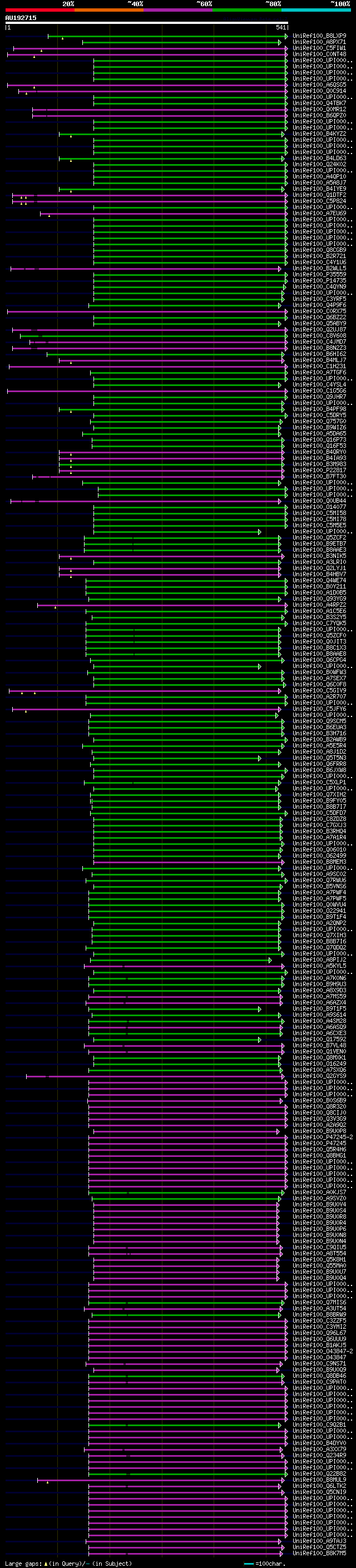356x1568 pixels.
Task: Click hit label UniRef100_B6HI62
Action: pos(319,354)
